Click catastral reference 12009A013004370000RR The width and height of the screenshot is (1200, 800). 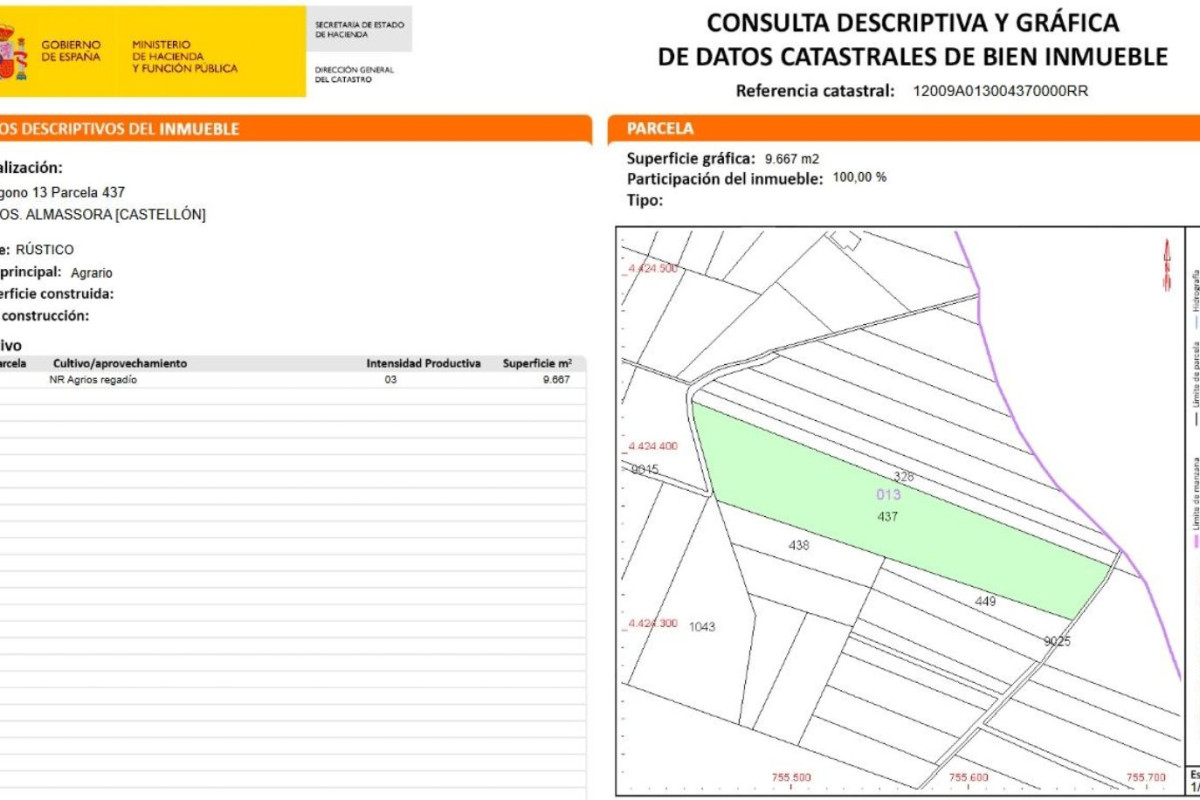1000,91
